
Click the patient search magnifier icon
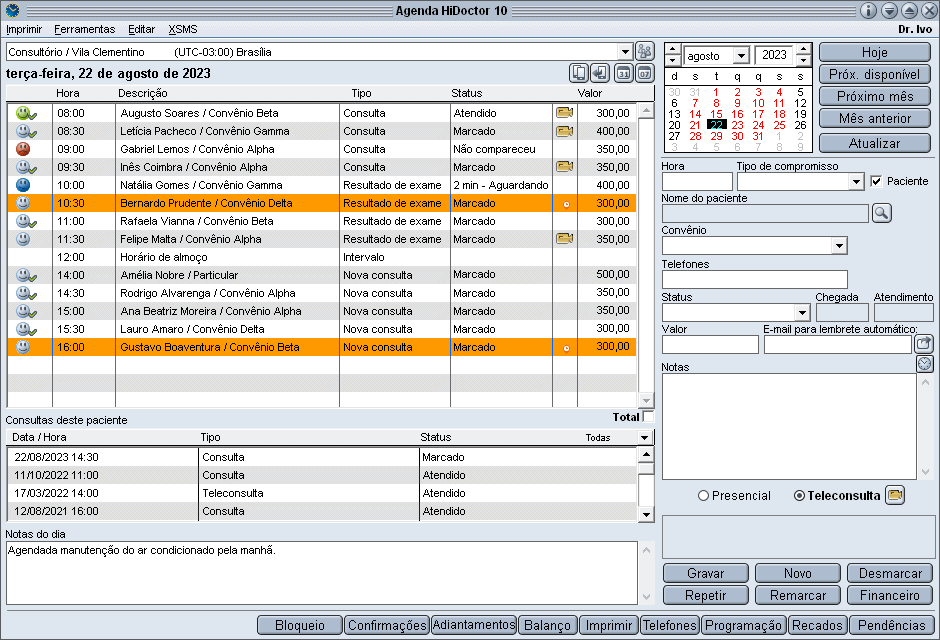pos(881,213)
